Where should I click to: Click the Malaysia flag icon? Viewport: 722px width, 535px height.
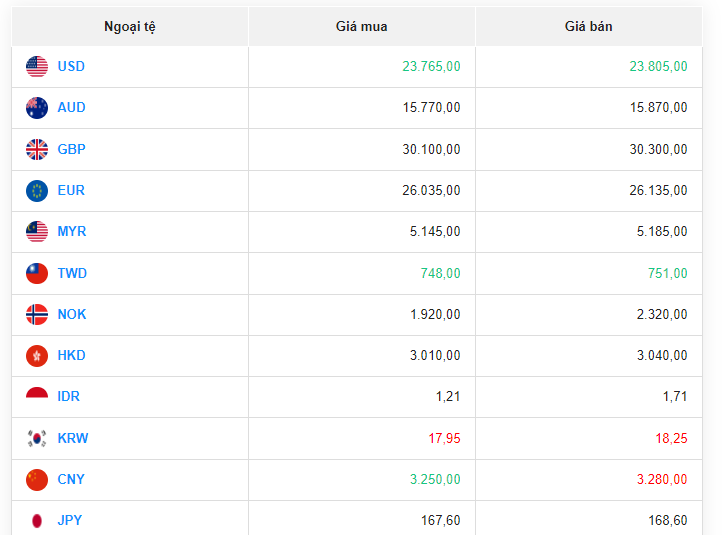[x=37, y=232]
